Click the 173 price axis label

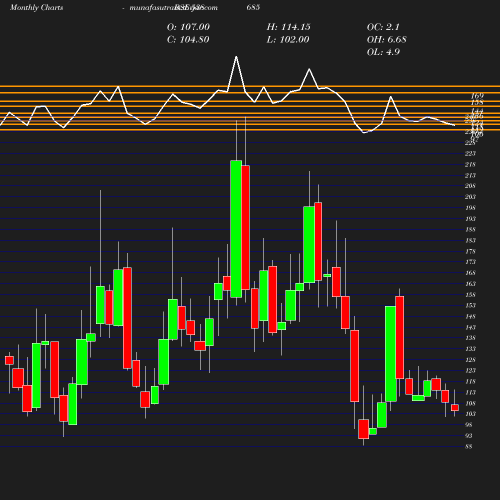[470, 262]
